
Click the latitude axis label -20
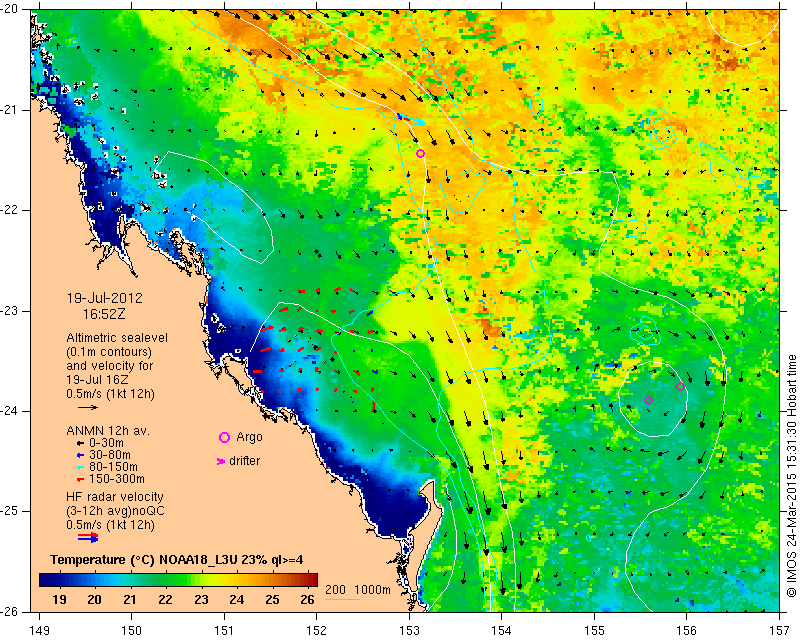pos(10,10)
